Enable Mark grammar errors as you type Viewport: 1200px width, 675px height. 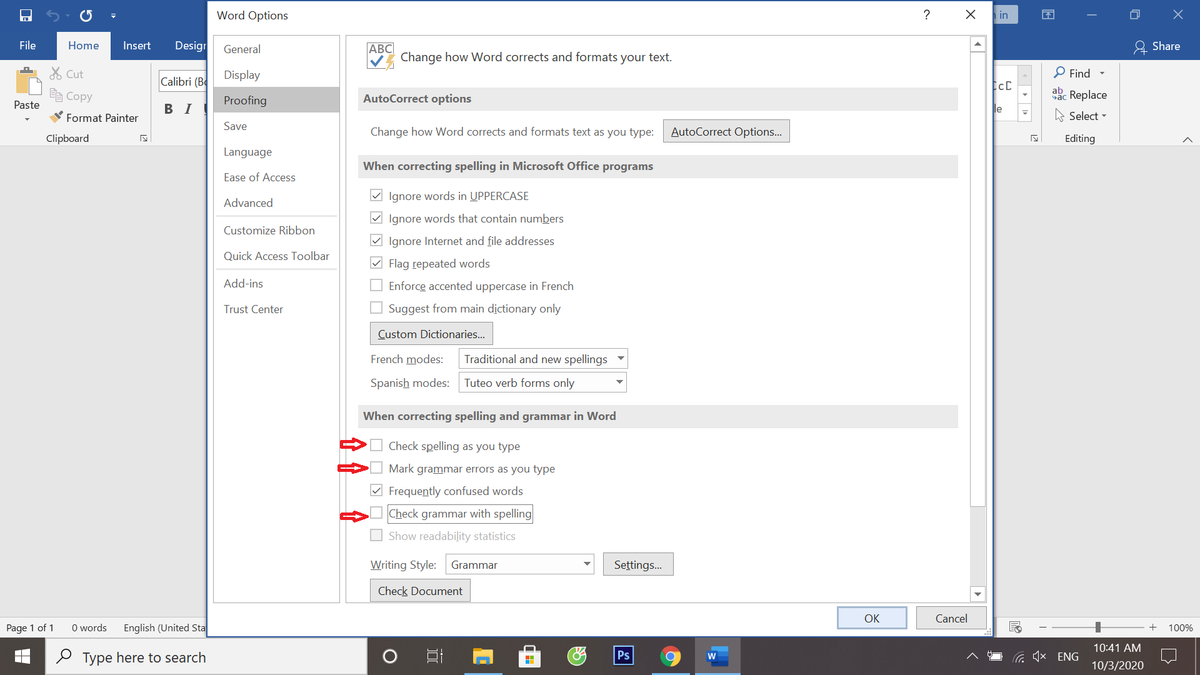(377, 468)
